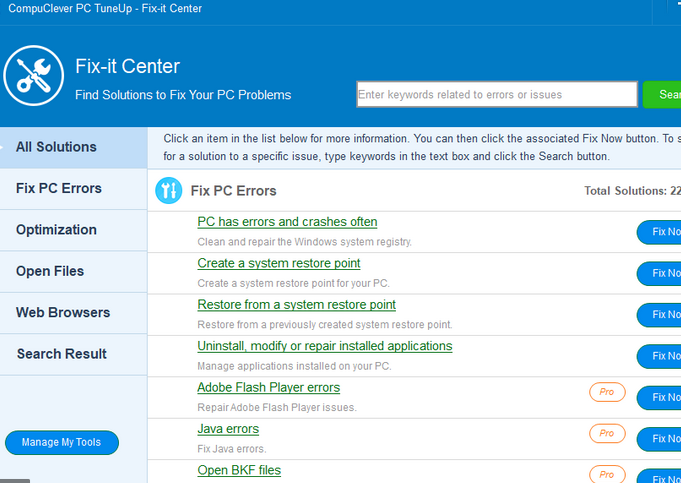The height and width of the screenshot is (483, 681).
Task: Click the Fix PC Errors section icon
Action: click(x=169, y=190)
